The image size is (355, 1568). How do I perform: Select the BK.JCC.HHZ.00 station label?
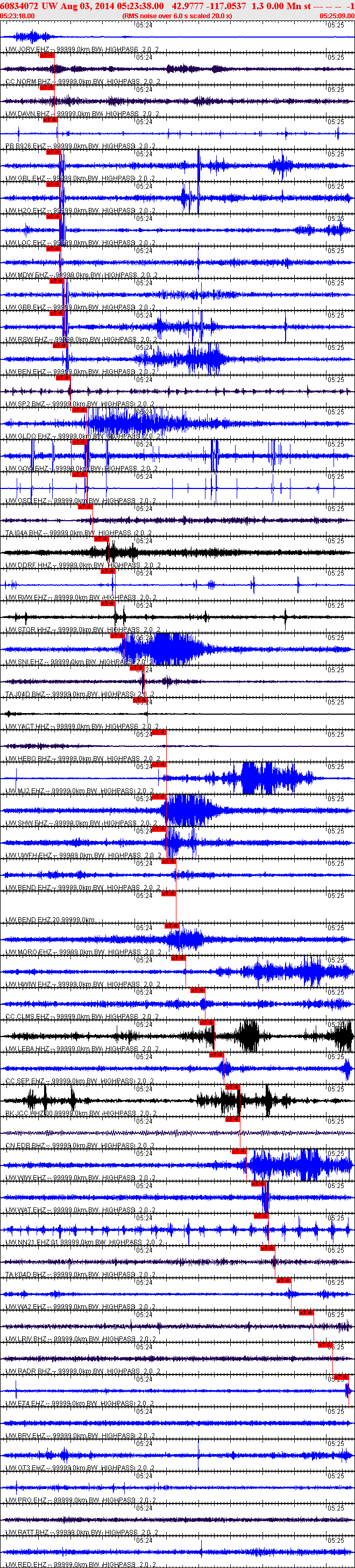(x=30, y=1114)
